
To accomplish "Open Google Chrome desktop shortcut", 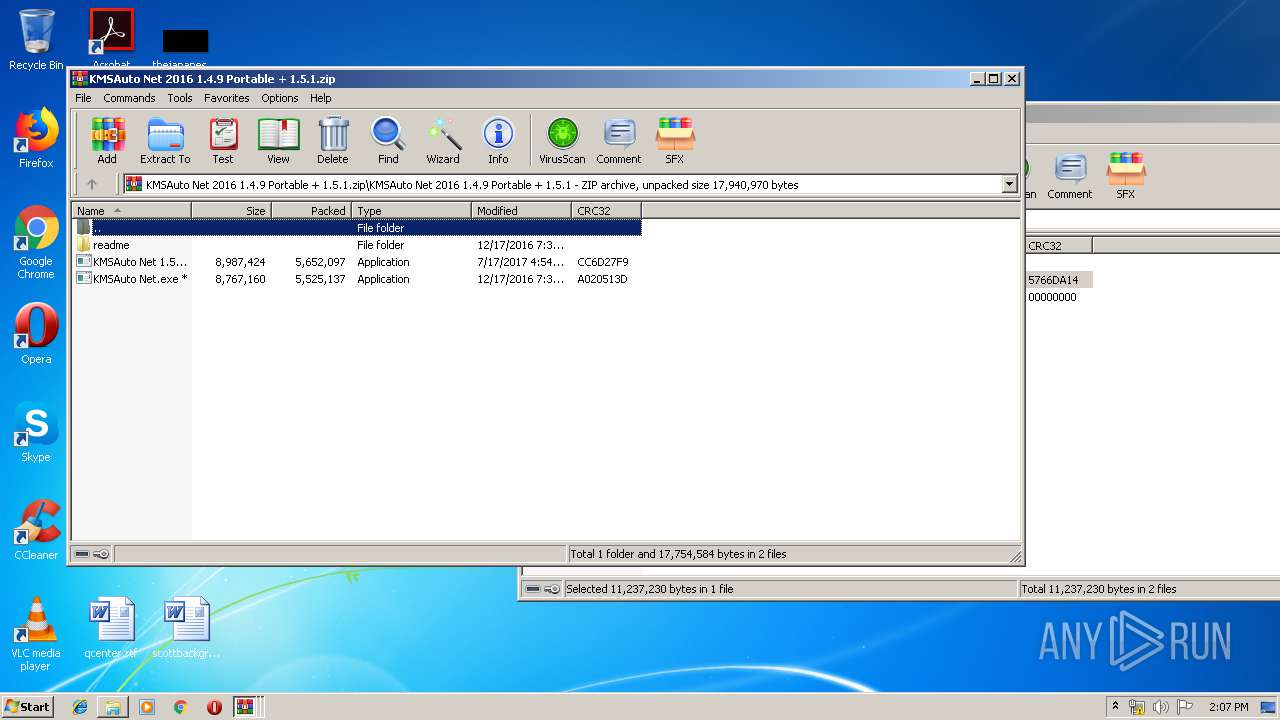I will [x=36, y=243].
